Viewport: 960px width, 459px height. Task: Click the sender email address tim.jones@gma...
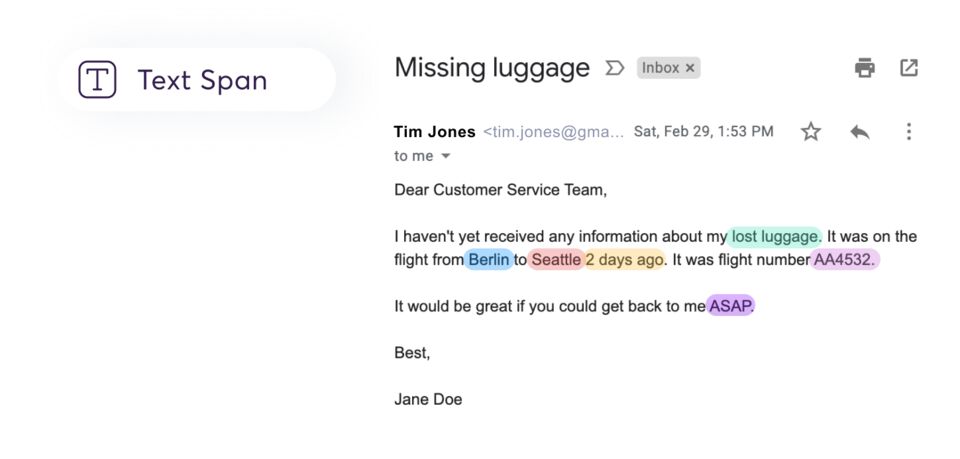pos(553,132)
